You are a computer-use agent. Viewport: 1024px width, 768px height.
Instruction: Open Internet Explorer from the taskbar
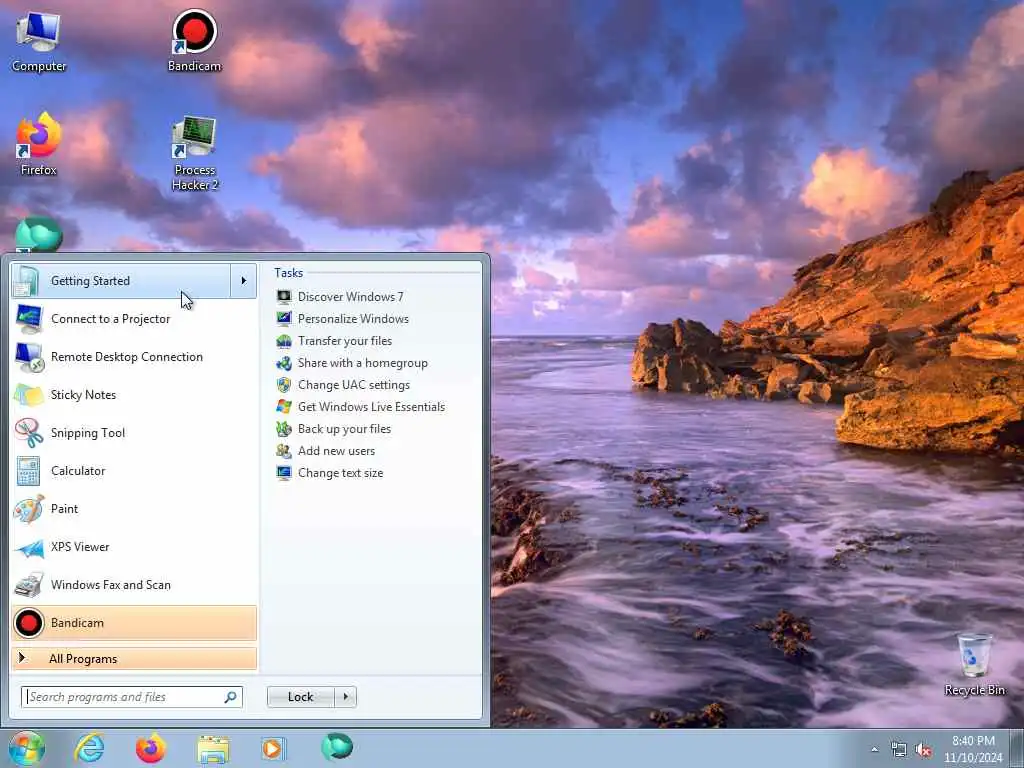point(89,748)
